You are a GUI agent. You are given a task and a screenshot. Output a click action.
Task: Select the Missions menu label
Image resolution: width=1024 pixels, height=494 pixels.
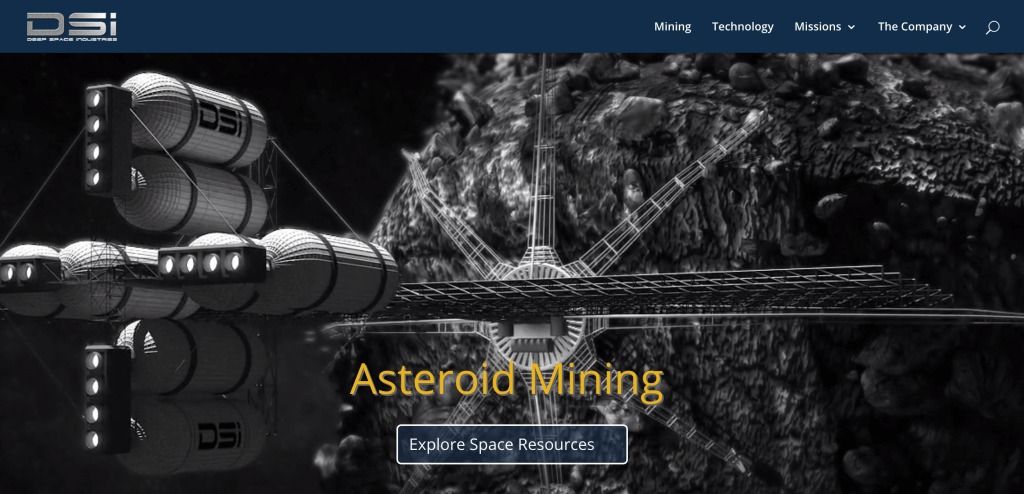pos(817,27)
